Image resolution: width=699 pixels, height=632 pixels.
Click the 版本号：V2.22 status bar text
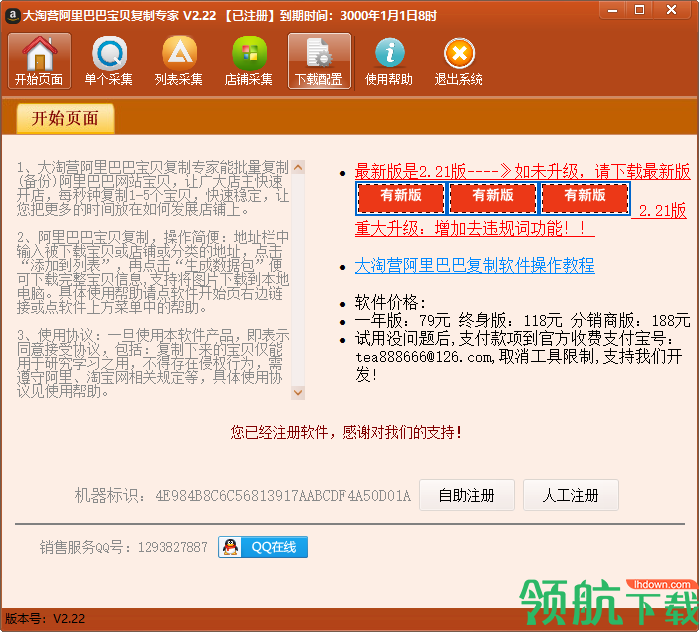click(45, 619)
